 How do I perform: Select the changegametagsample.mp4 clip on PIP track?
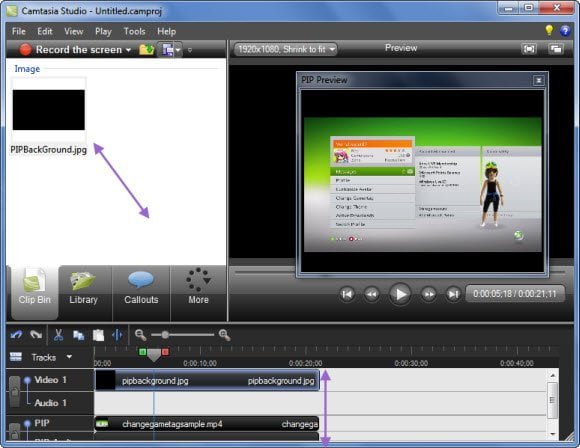coord(207,424)
